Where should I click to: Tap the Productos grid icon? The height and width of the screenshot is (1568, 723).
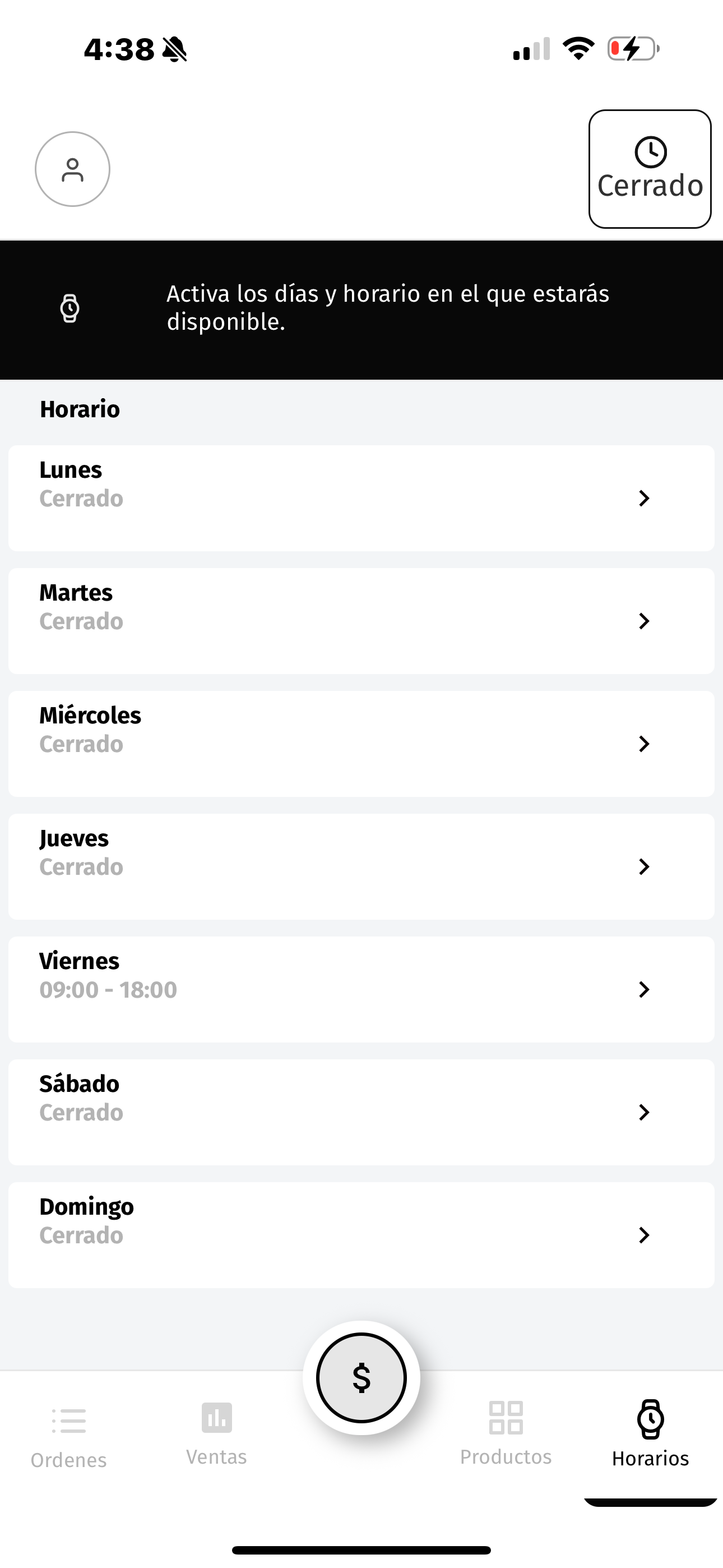[x=506, y=1418]
